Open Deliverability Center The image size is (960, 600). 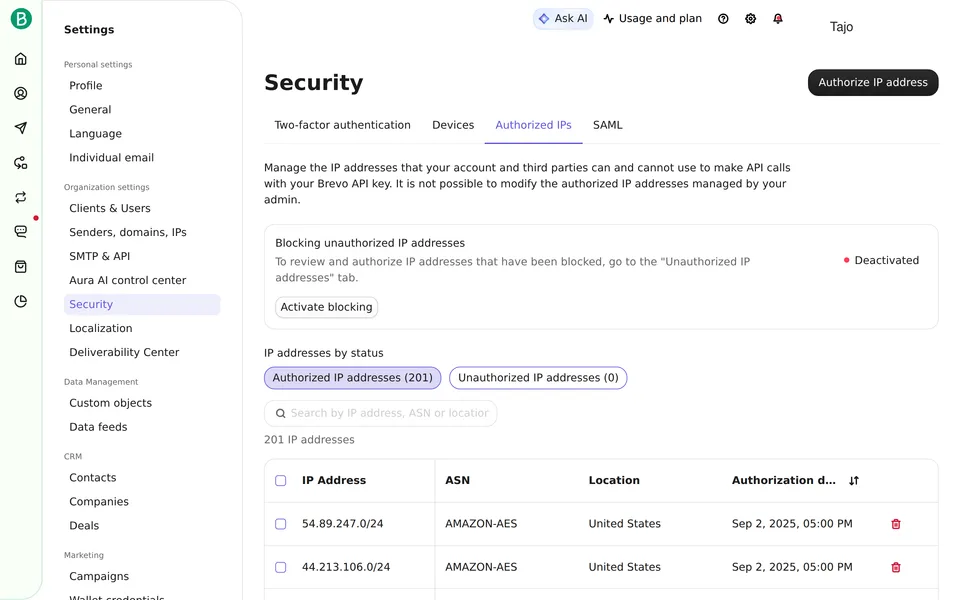pos(124,352)
